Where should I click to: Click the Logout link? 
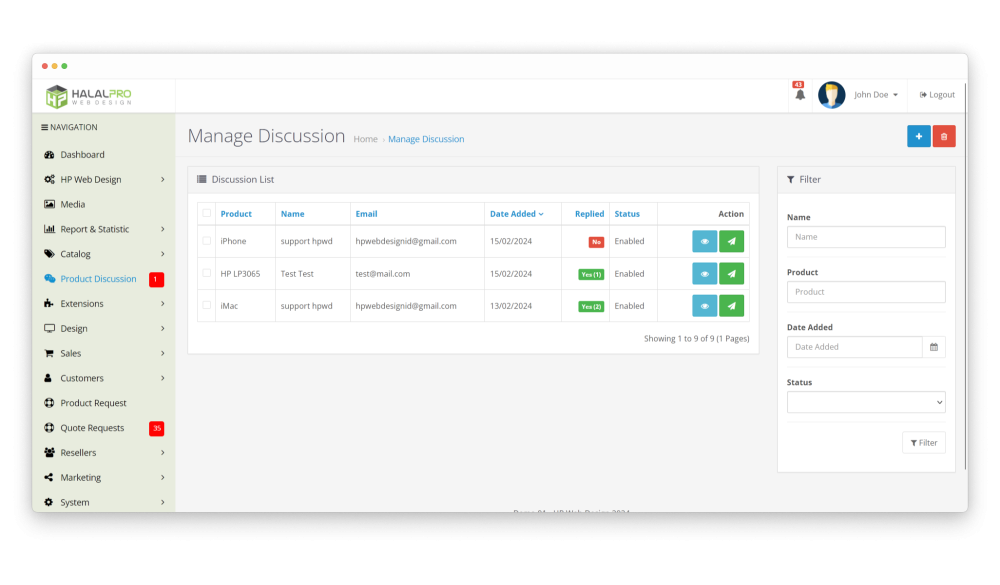coord(937,95)
